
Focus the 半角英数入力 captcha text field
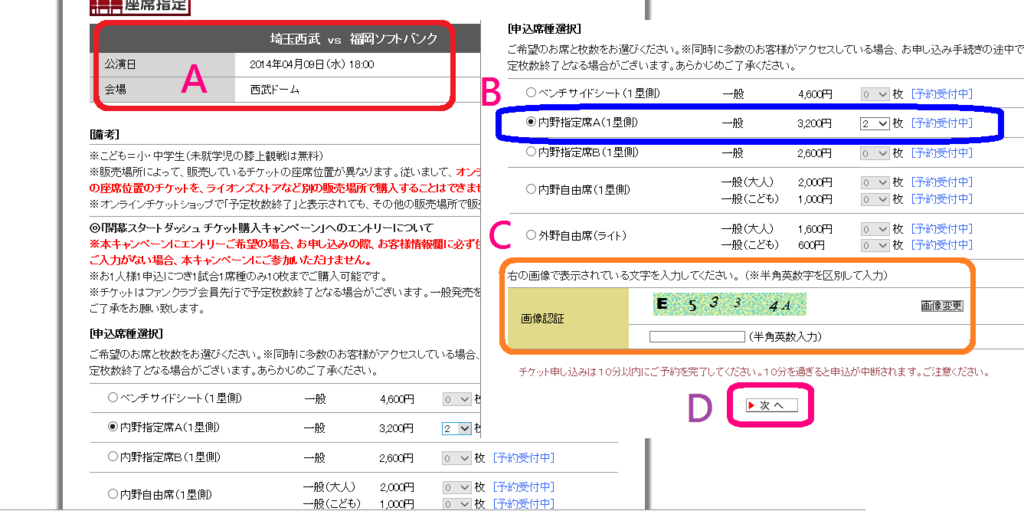697,337
